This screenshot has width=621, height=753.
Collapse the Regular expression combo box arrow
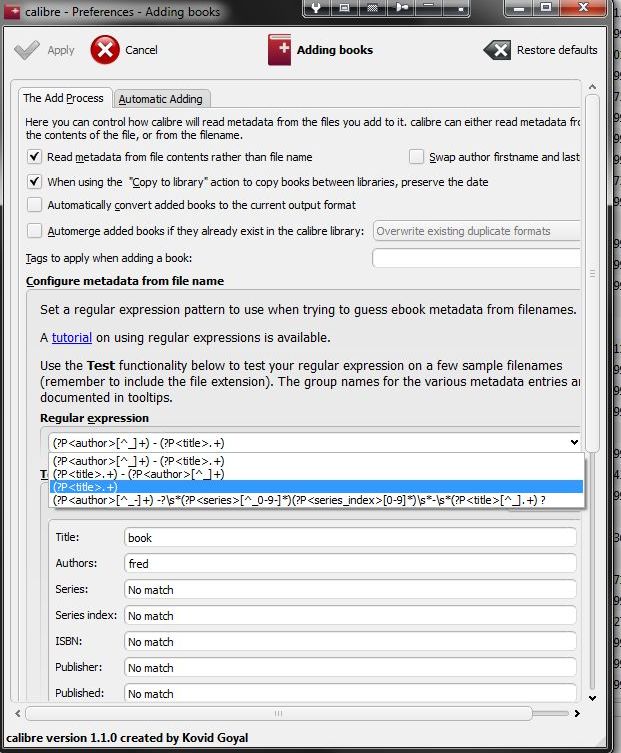[574, 442]
